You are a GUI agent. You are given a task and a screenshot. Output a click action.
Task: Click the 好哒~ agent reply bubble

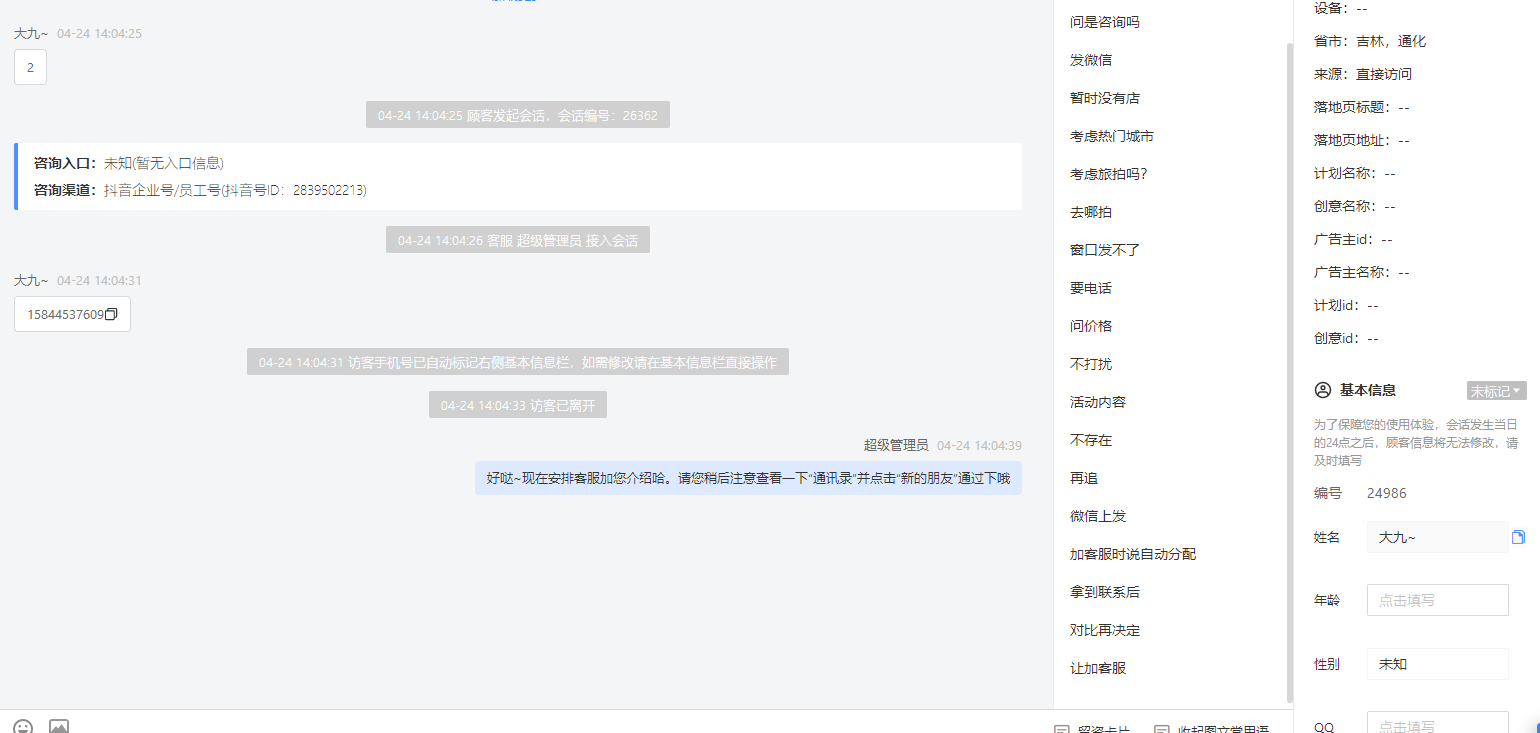[748, 478]
